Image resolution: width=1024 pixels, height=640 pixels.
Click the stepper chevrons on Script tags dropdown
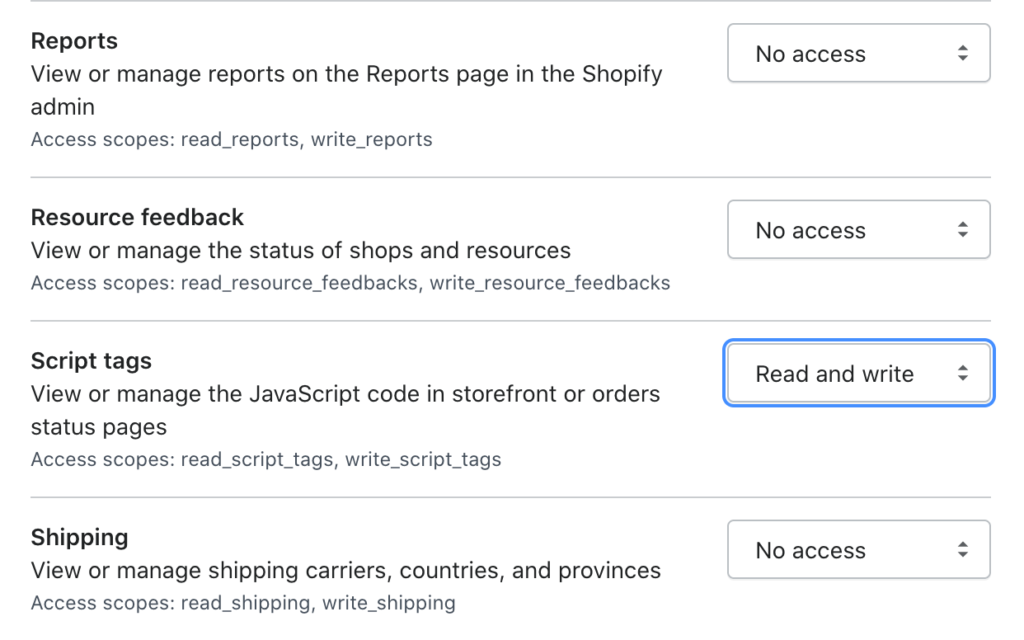[x=961, y=373]
